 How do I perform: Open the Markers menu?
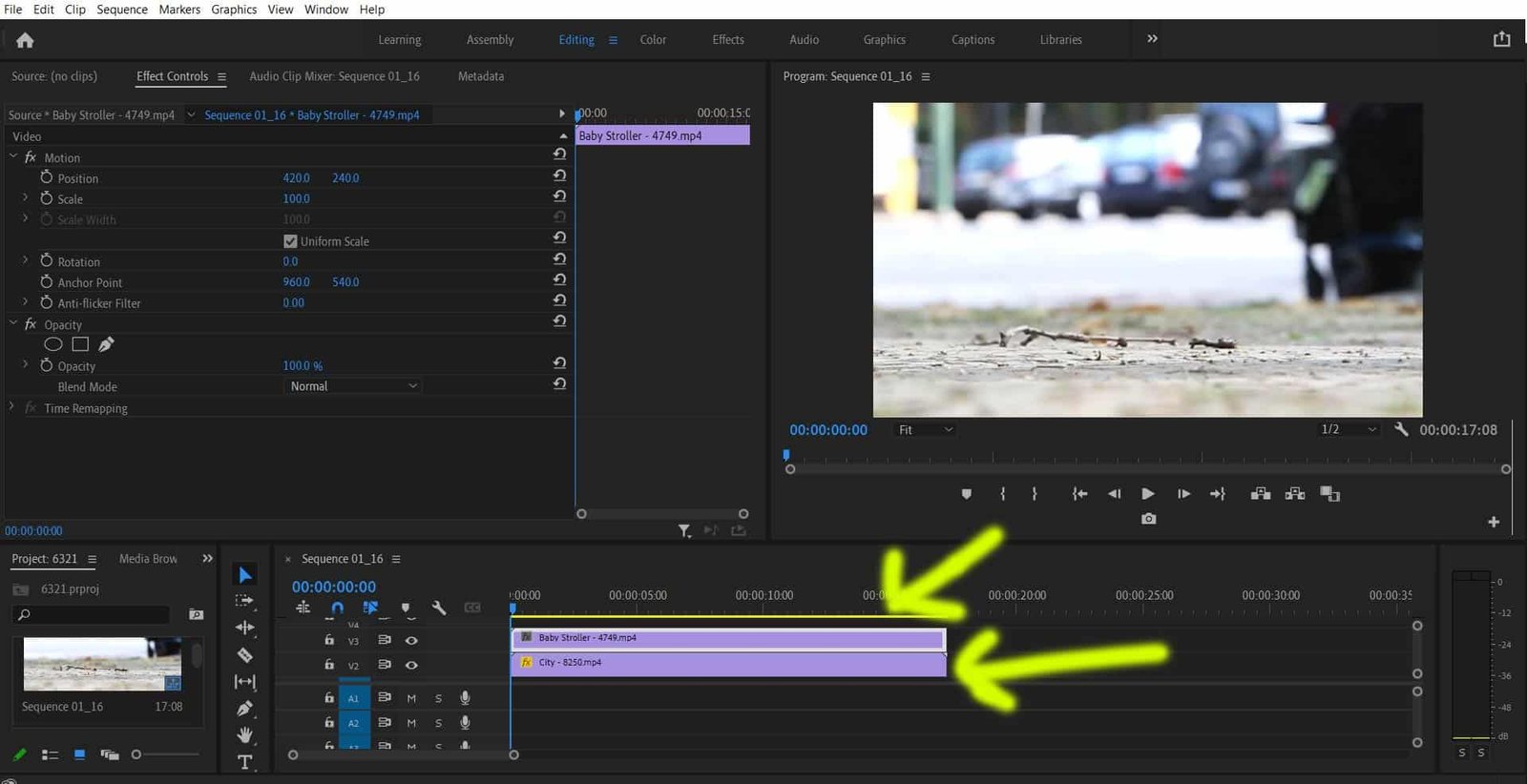click(x=179, y=10)
